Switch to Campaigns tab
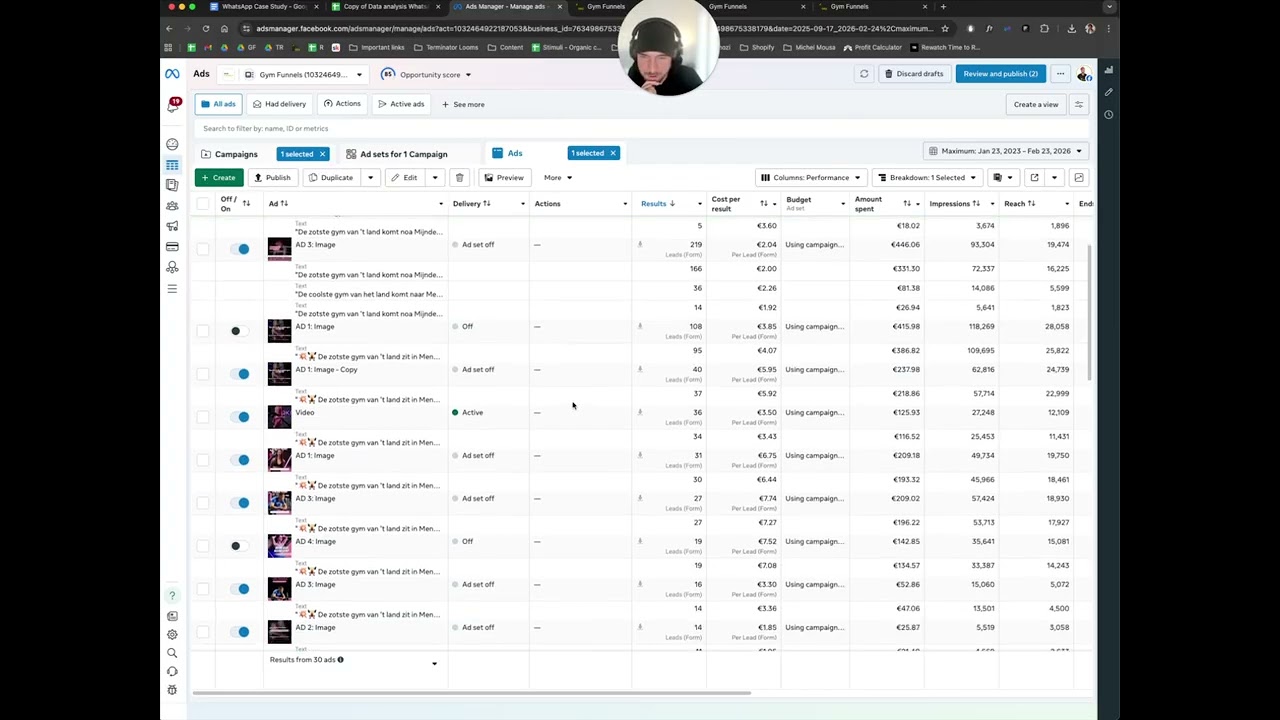The height and width of the screenshot is (720, 1280). 236,154
